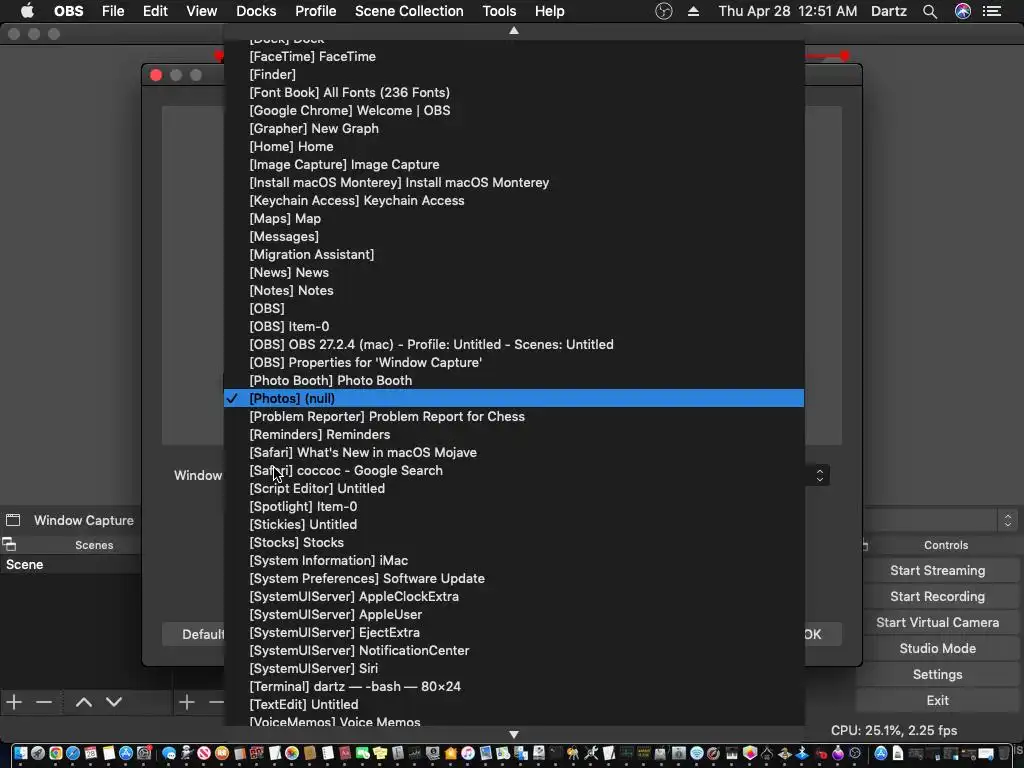Screen dimensions: 1024x768
Task: Open Notification Center list icon
Action: [x=992, y=11]
